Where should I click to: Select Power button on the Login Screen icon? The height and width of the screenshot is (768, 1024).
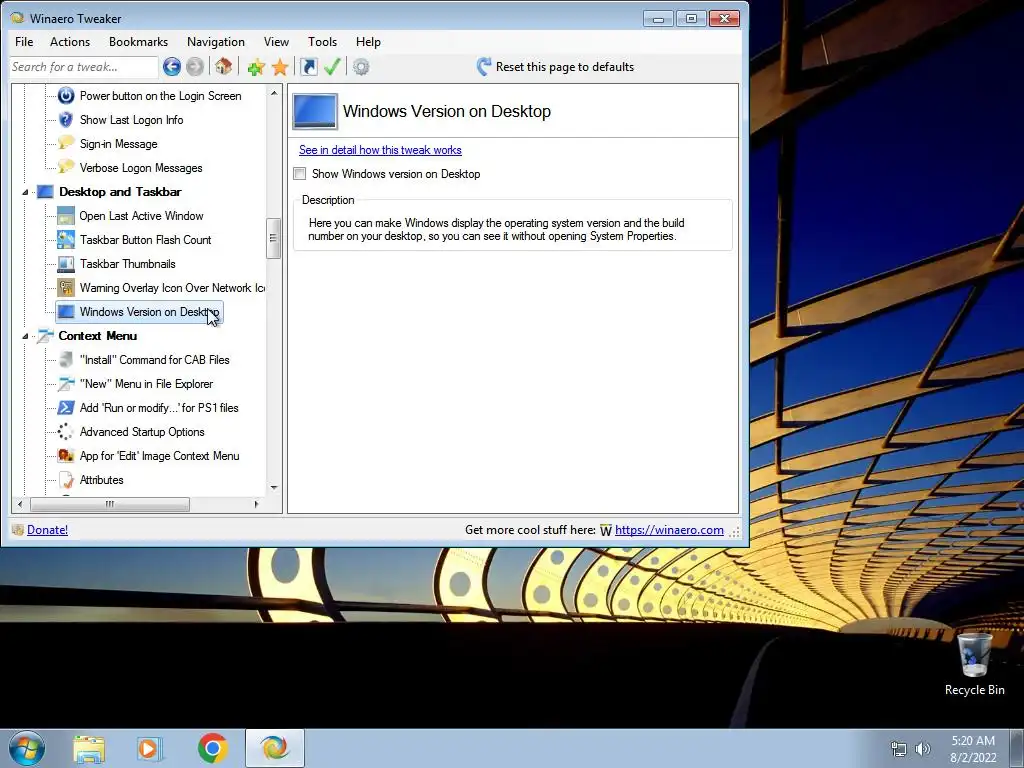click(66, 96)
